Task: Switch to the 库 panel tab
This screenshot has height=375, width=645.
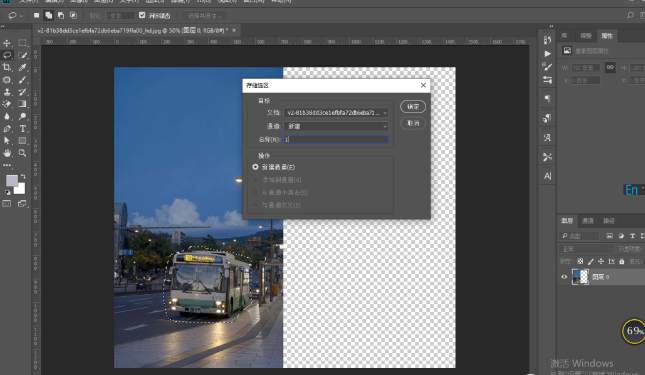Action: point(564,36)
